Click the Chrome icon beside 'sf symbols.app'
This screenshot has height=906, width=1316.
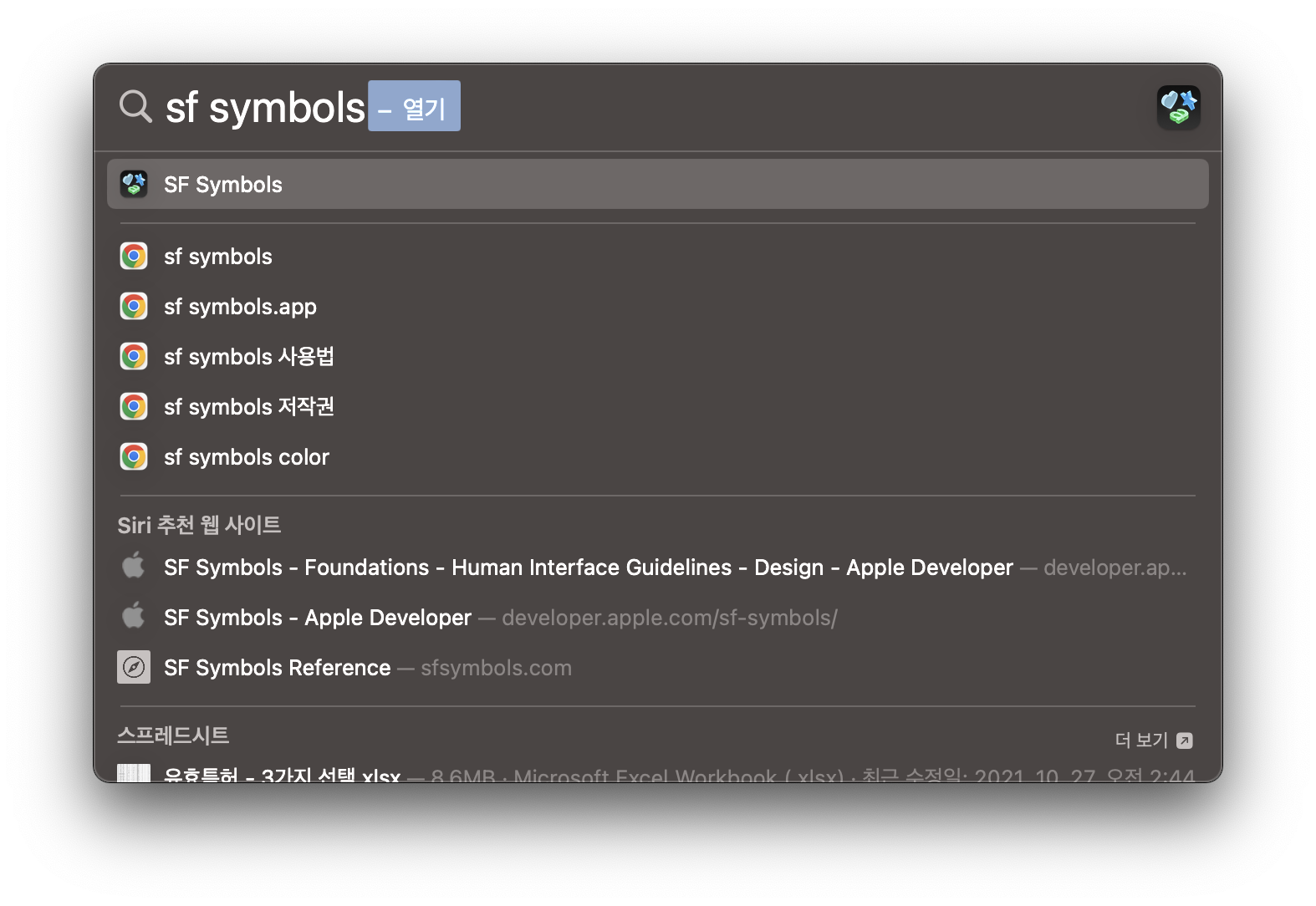click(x=134, y=306)
